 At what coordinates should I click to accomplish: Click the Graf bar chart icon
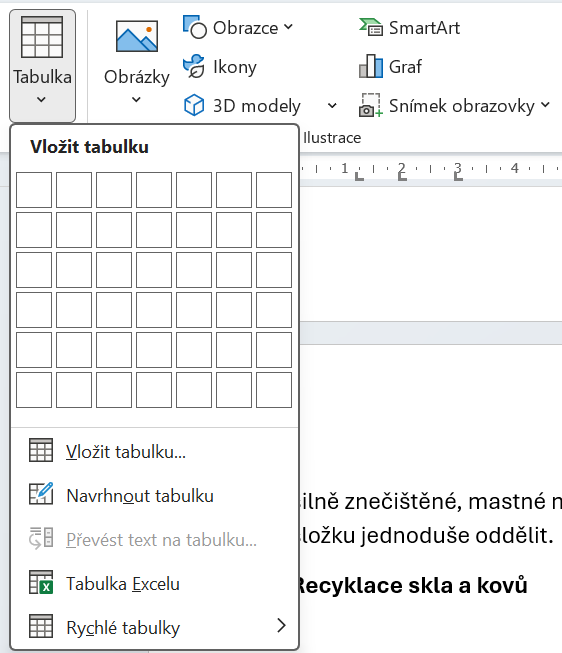tap(371, 66)
